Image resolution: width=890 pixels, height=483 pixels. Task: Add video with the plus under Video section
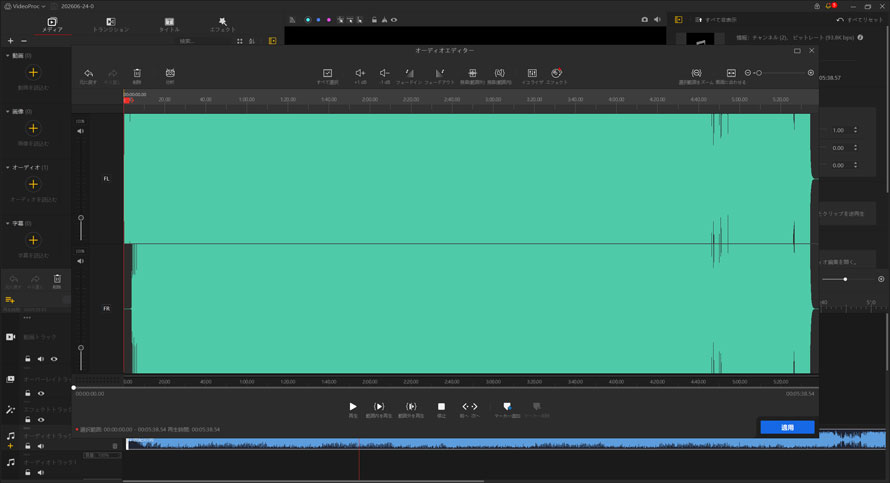point(33,73)
